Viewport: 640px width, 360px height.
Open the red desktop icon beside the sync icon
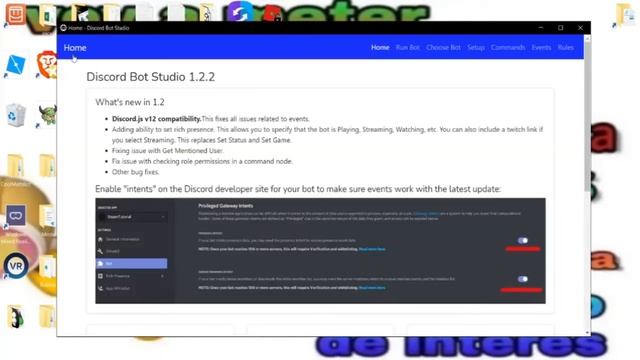click(x=272, y=14)
